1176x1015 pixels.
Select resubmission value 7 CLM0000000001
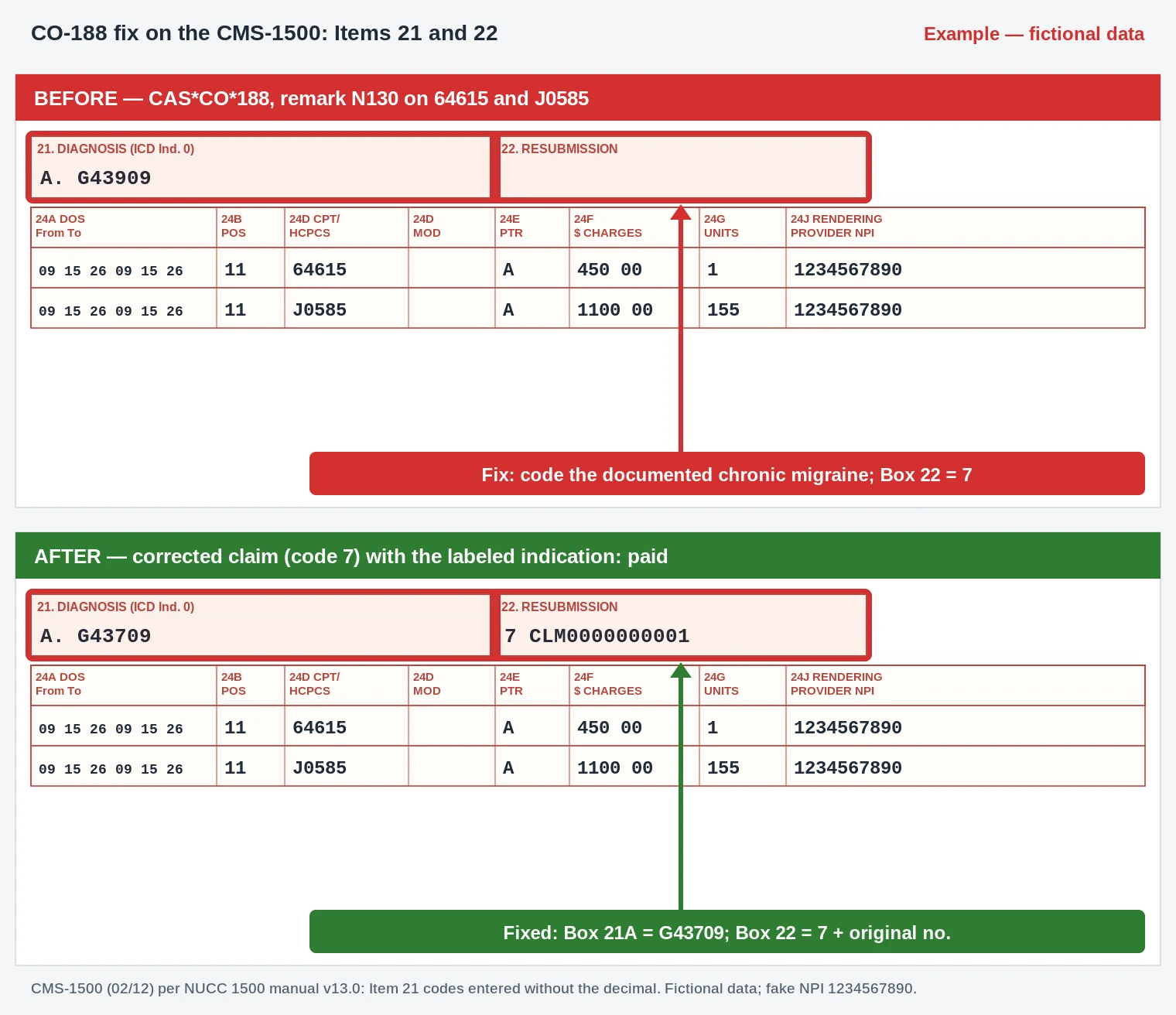coord(597,636)
